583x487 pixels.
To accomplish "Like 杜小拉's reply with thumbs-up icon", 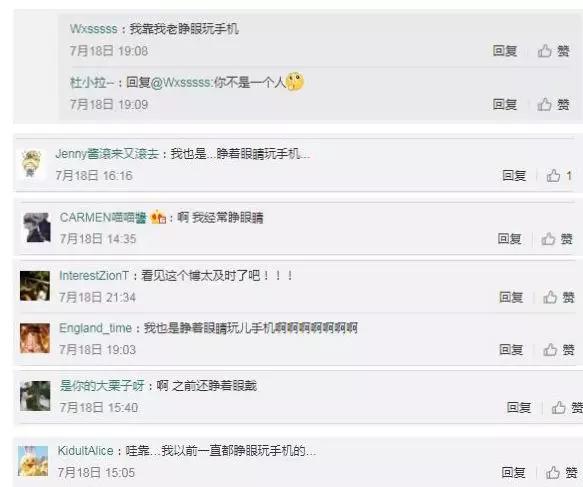I will [x=545, y=104].
